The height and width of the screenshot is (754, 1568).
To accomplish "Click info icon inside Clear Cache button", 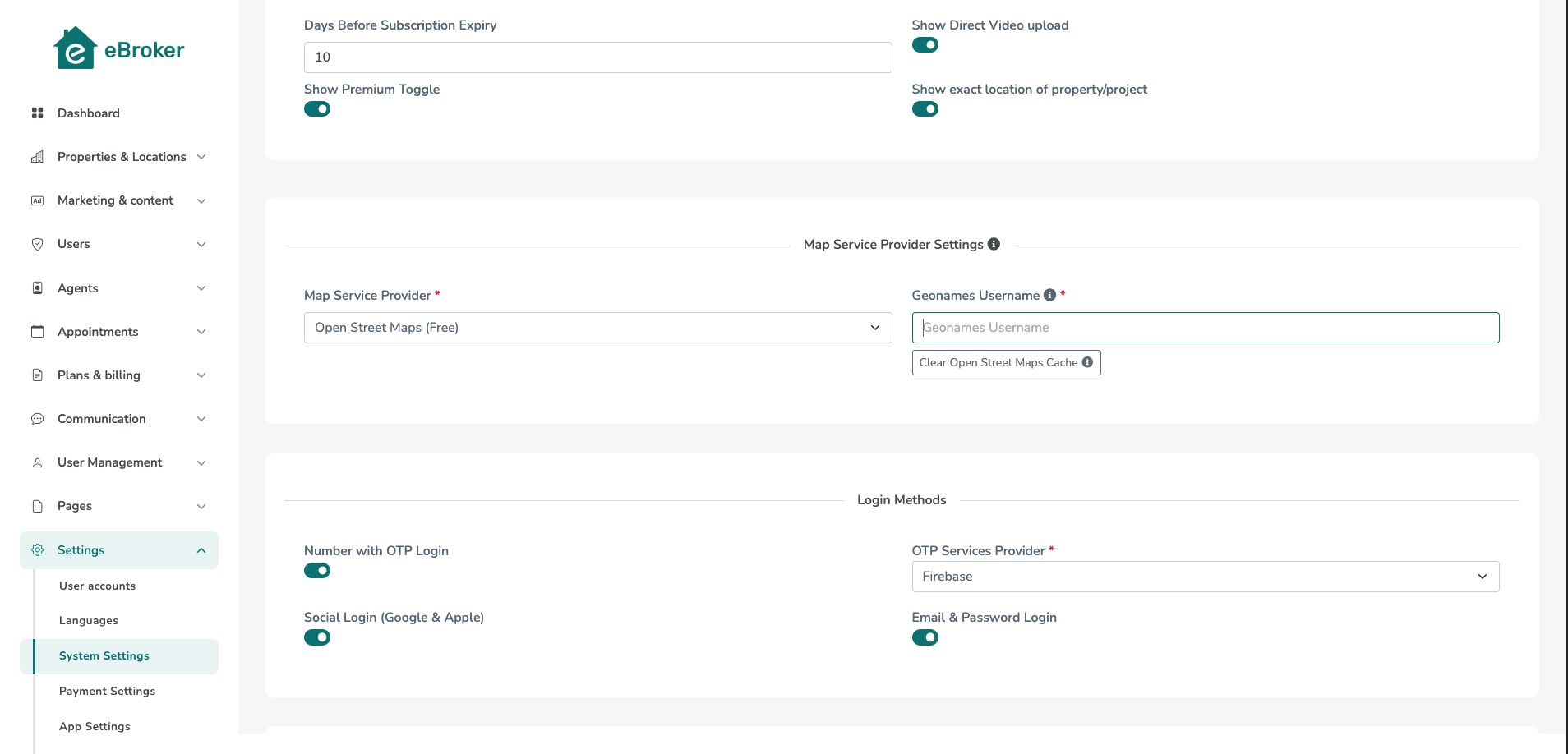I will (1087, 362).
